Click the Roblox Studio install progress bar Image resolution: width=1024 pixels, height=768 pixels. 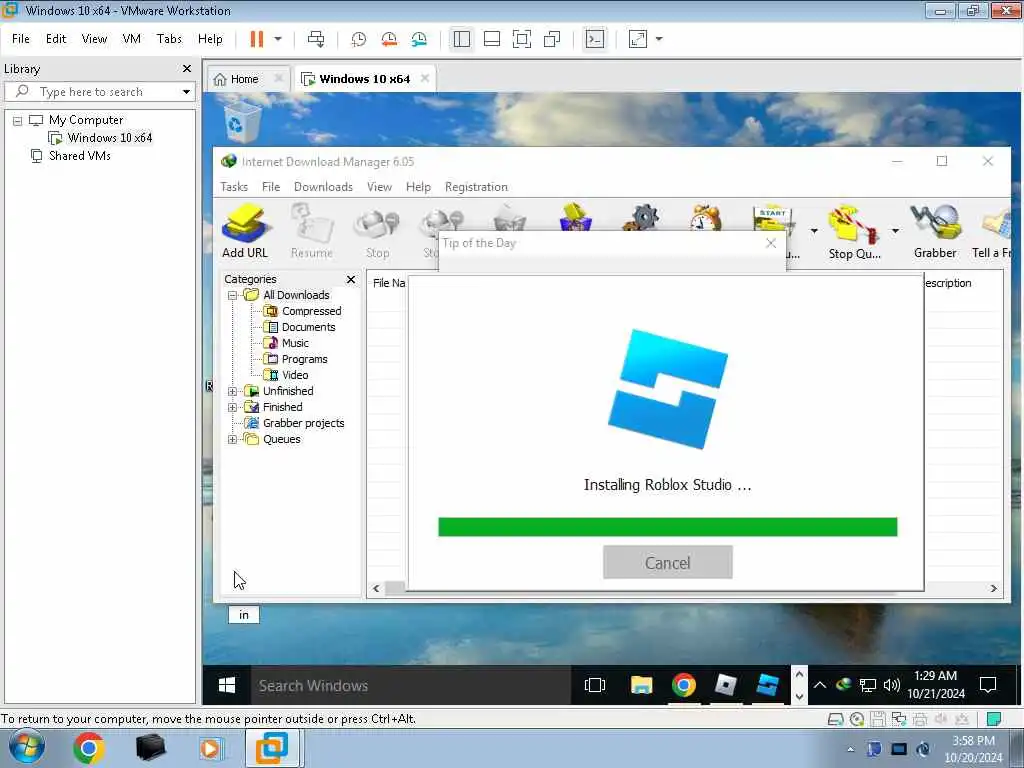pyautogui.click(x=667, y=527)
